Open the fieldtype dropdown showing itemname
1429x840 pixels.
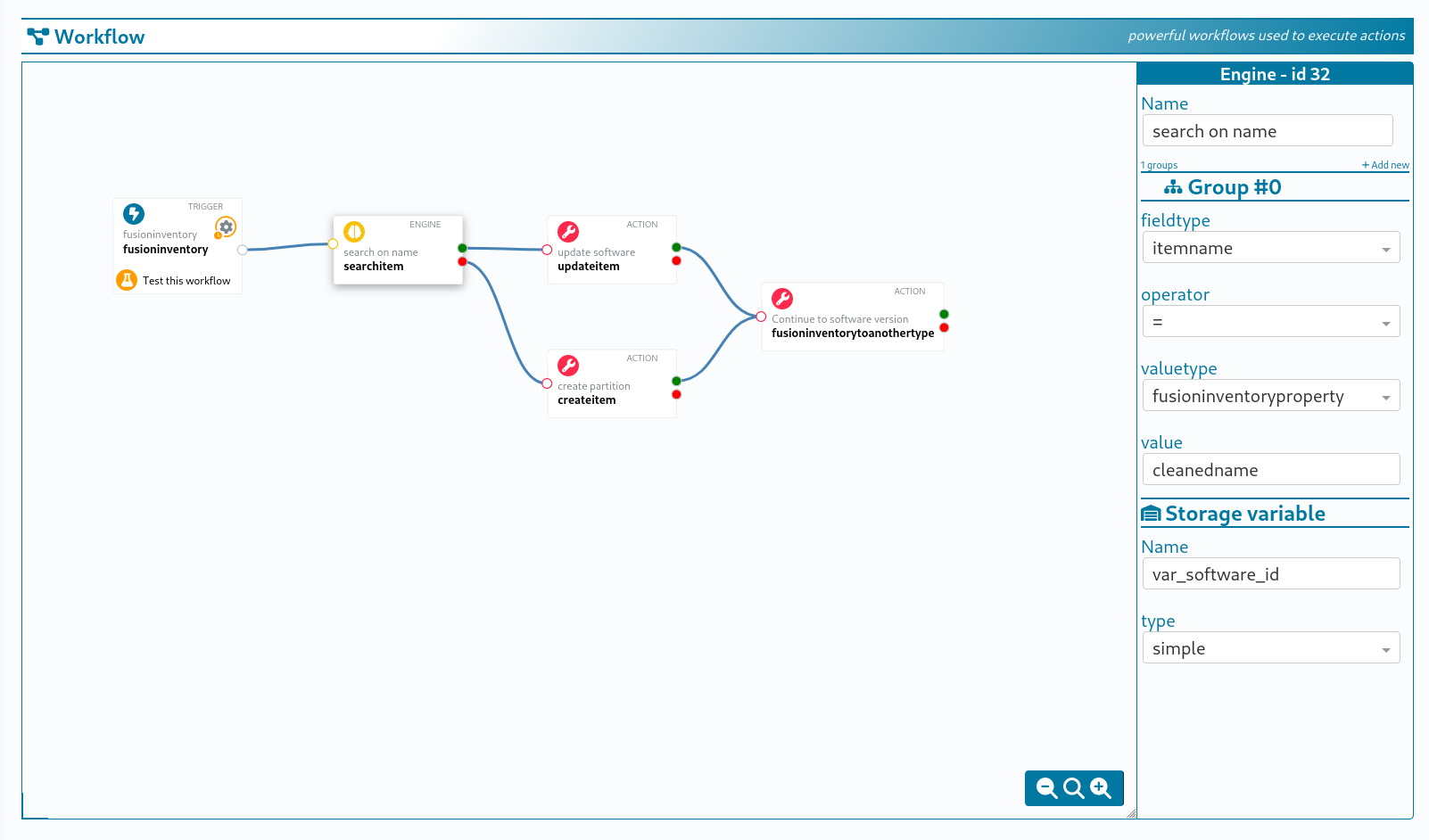(x=1270, y=248)
